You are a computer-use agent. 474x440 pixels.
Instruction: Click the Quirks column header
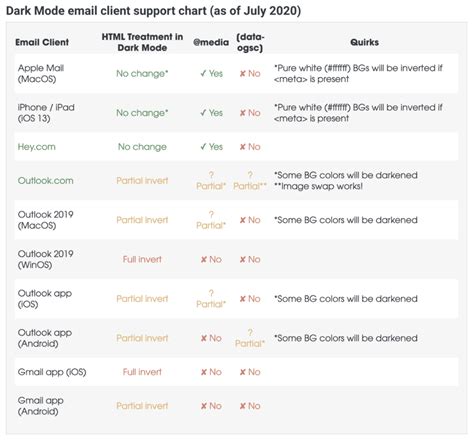364,42
